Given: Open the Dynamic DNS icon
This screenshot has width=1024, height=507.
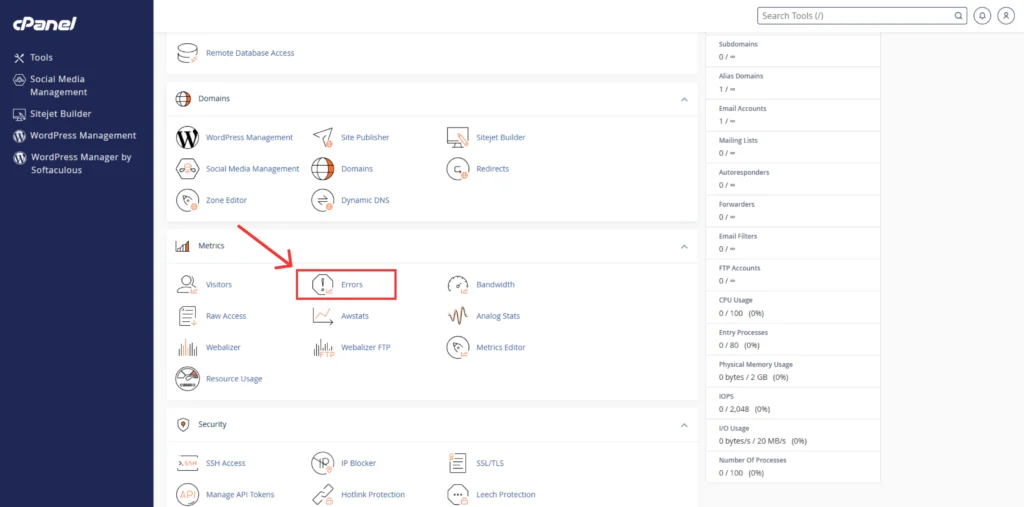Looking at the screenshot, I should [323, 200].
